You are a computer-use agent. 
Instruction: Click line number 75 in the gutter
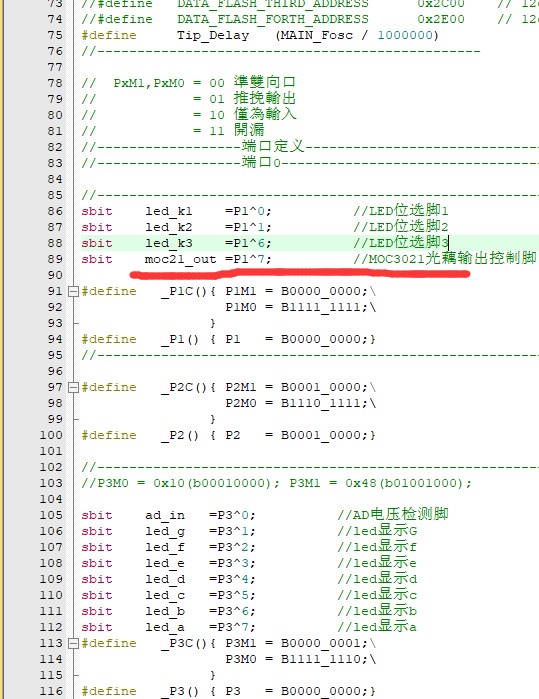55,36
